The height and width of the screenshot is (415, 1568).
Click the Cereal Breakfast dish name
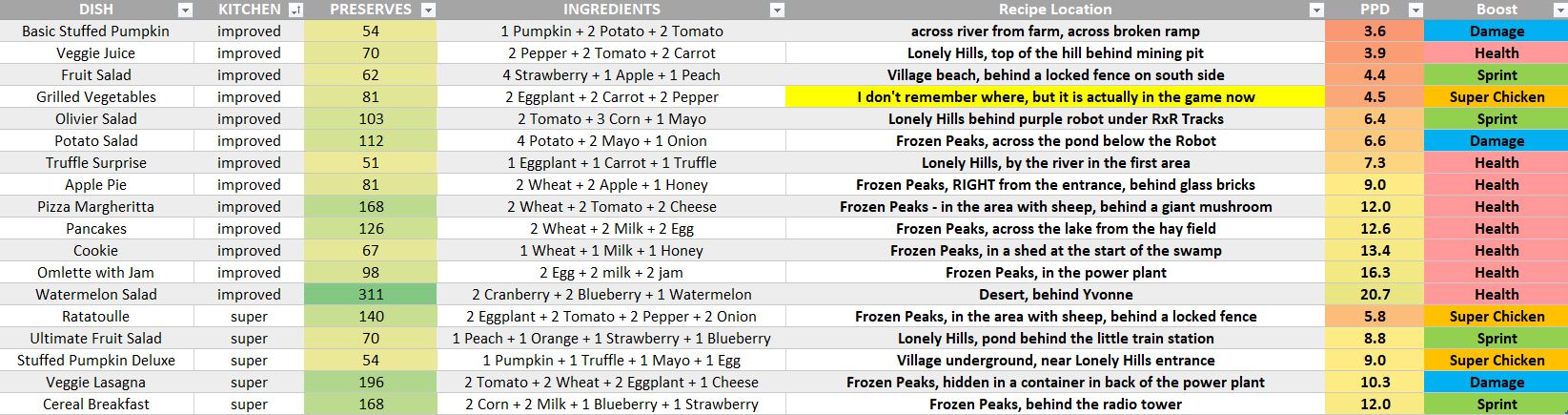click(96, 405)
